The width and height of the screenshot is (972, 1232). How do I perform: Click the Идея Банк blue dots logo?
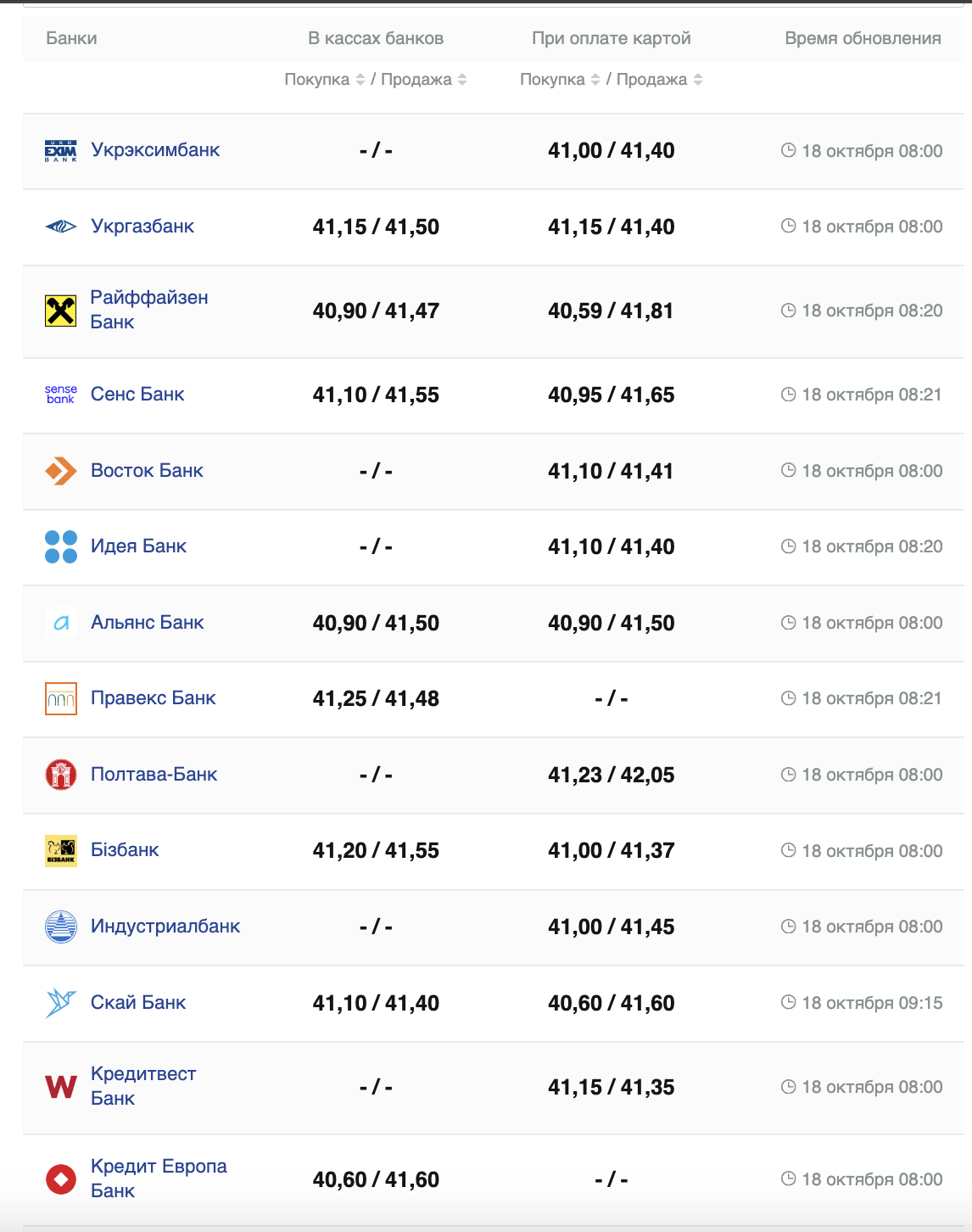(60, 546)
